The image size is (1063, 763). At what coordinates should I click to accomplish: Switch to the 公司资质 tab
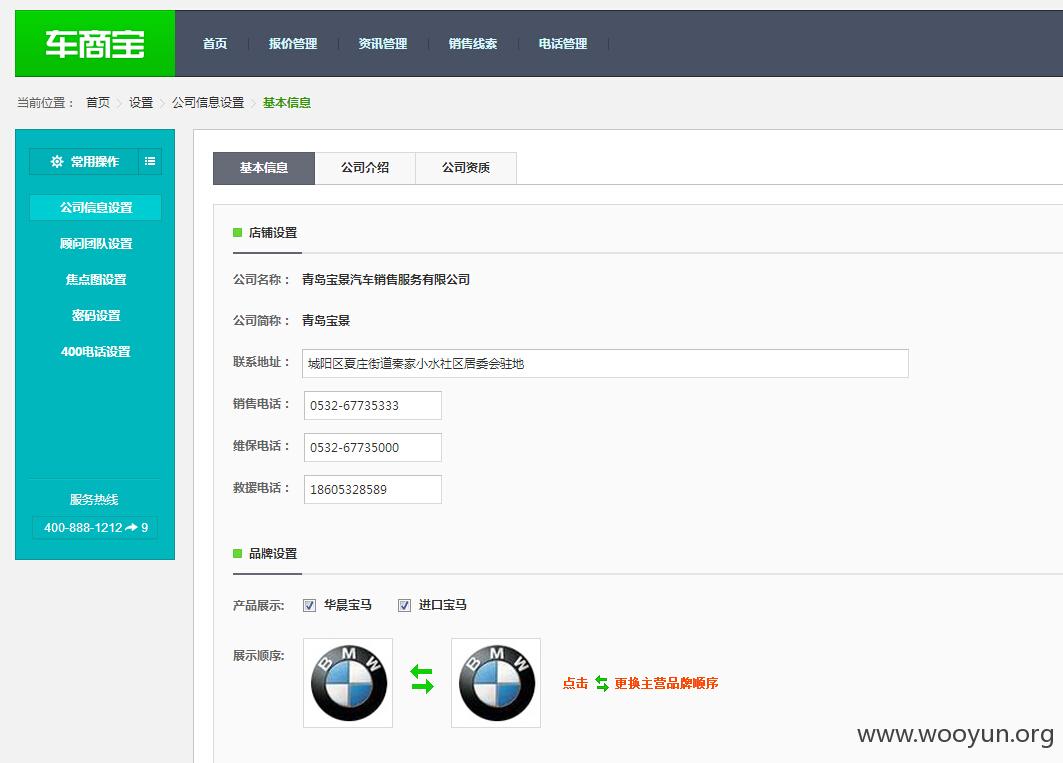click(466, 168)
